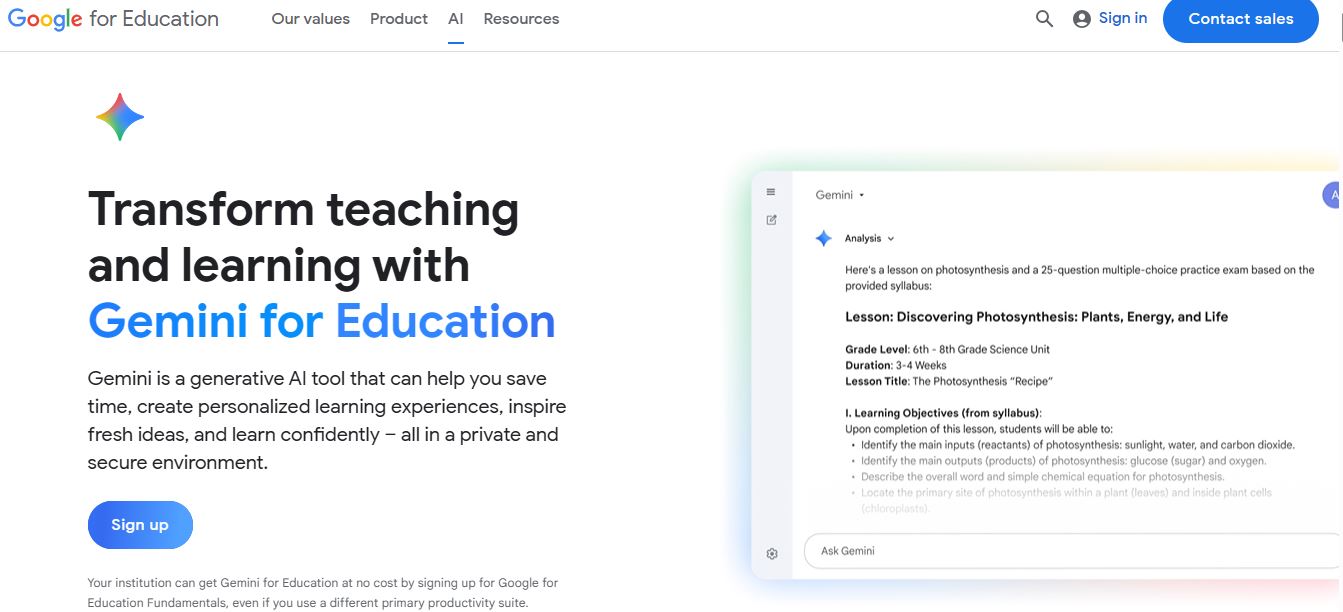The width and height of the screenshot is (1343, 612).
Task: Click the colorful Gemini sparkle logo
Action: [x=120, y=117]
